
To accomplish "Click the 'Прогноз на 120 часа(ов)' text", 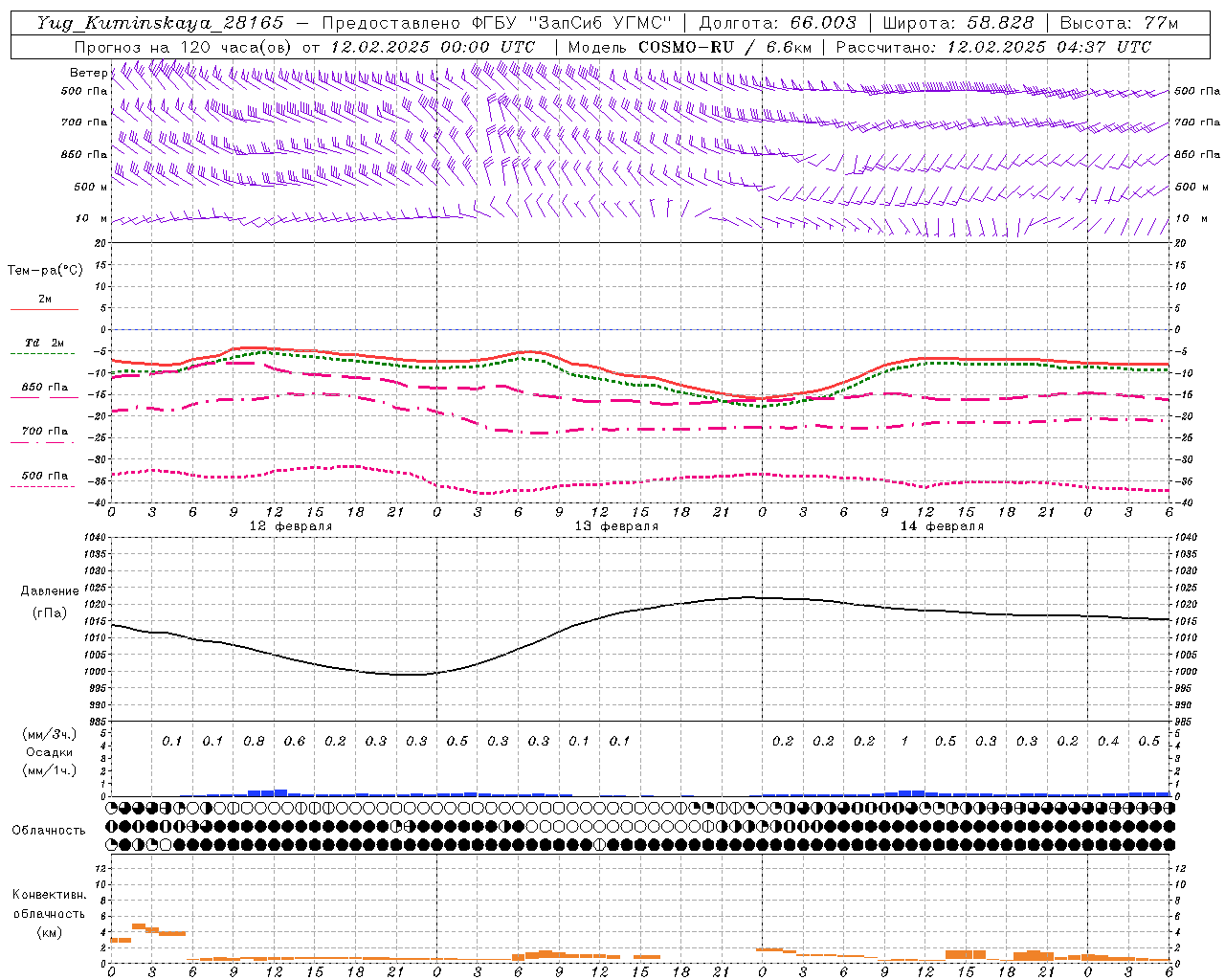I will click(x=184, y=47).
